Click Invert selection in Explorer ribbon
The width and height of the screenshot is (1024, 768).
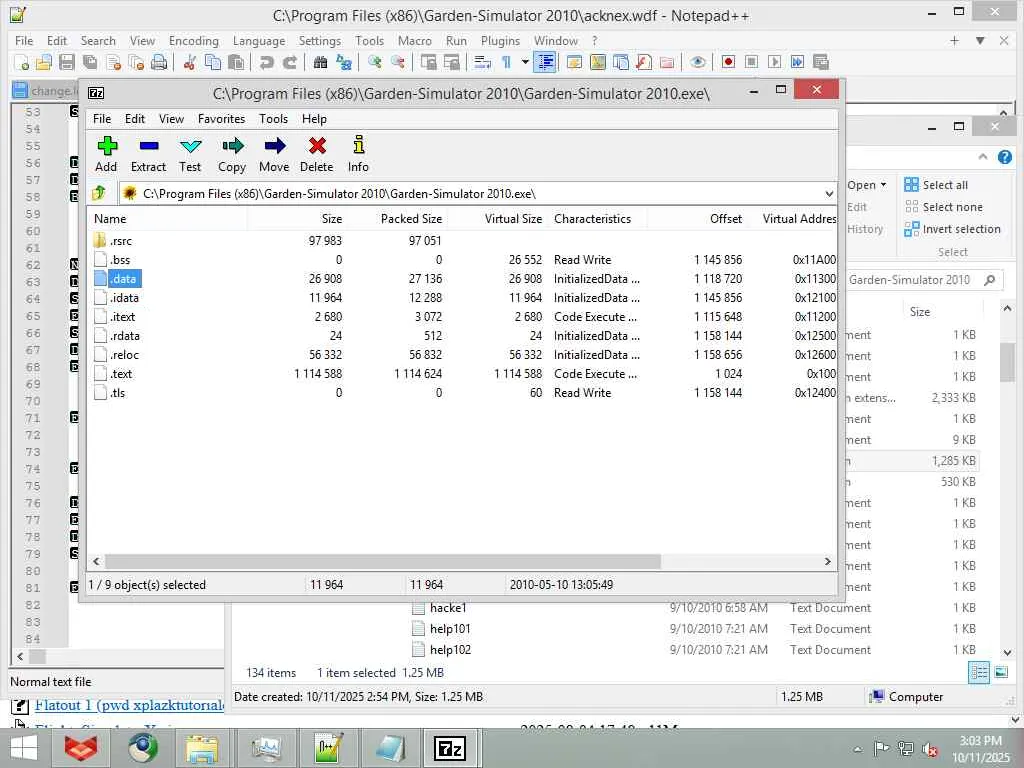tap(952, 229)
